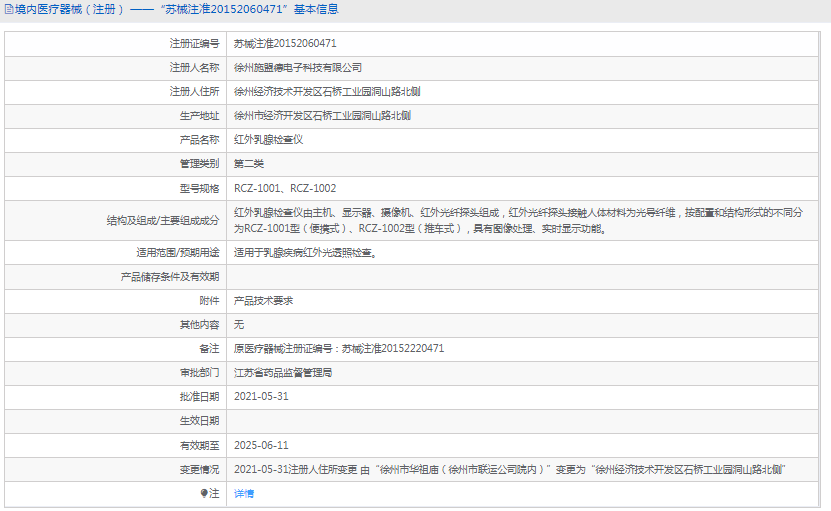Click the structure and composition description text
This screenshot has height=511, width=831.
coord(518,221)
